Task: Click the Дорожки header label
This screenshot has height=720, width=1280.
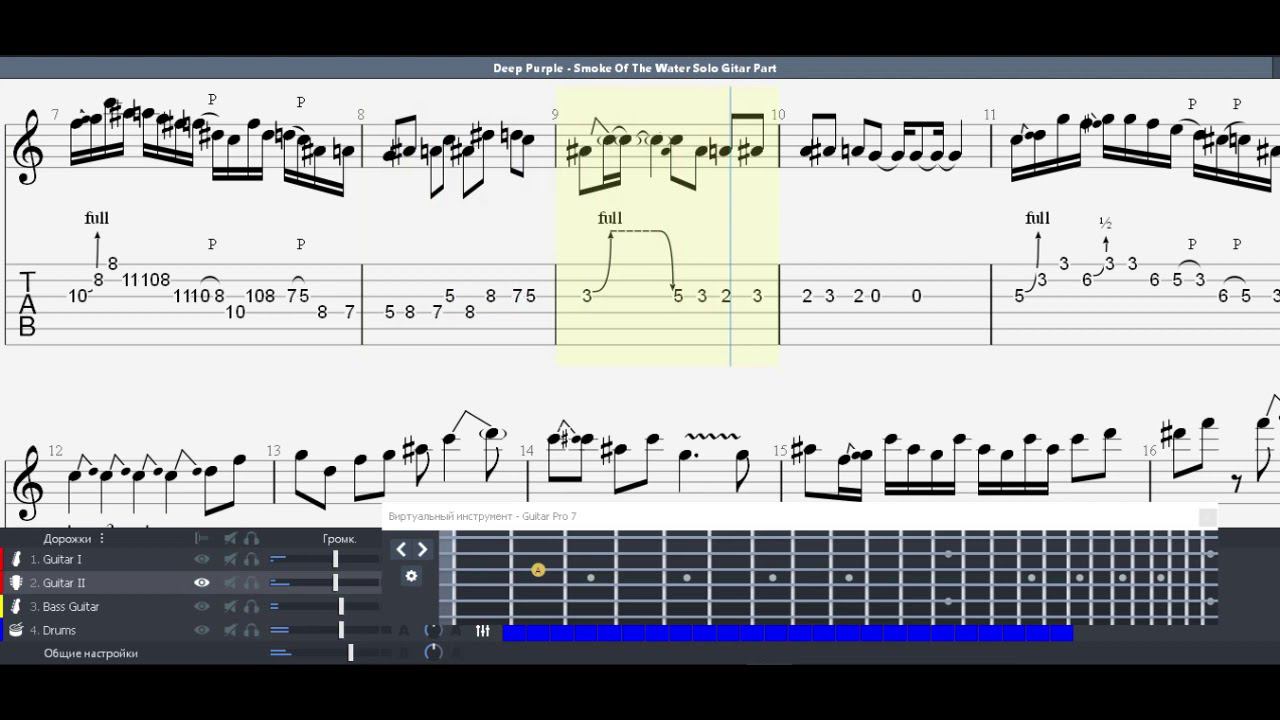Action: coord(67,538)
